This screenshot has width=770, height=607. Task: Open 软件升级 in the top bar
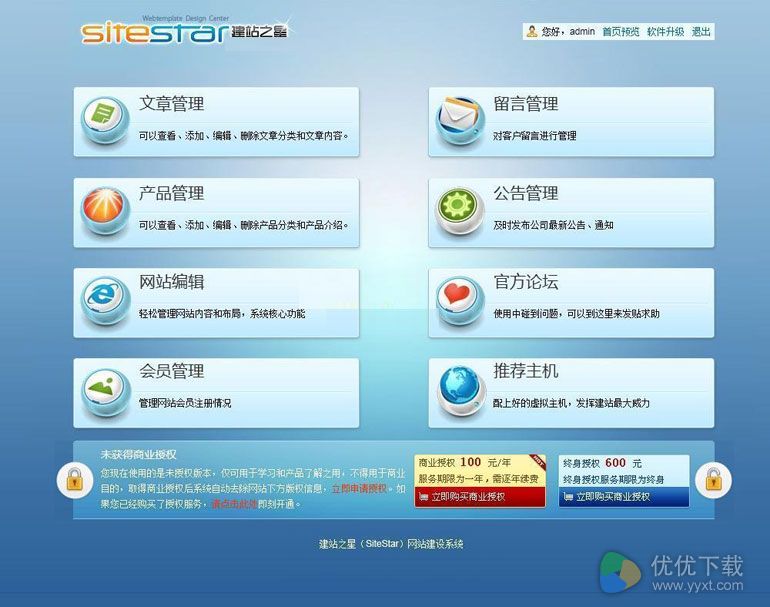pyautogui.click(x=665, y=31)
